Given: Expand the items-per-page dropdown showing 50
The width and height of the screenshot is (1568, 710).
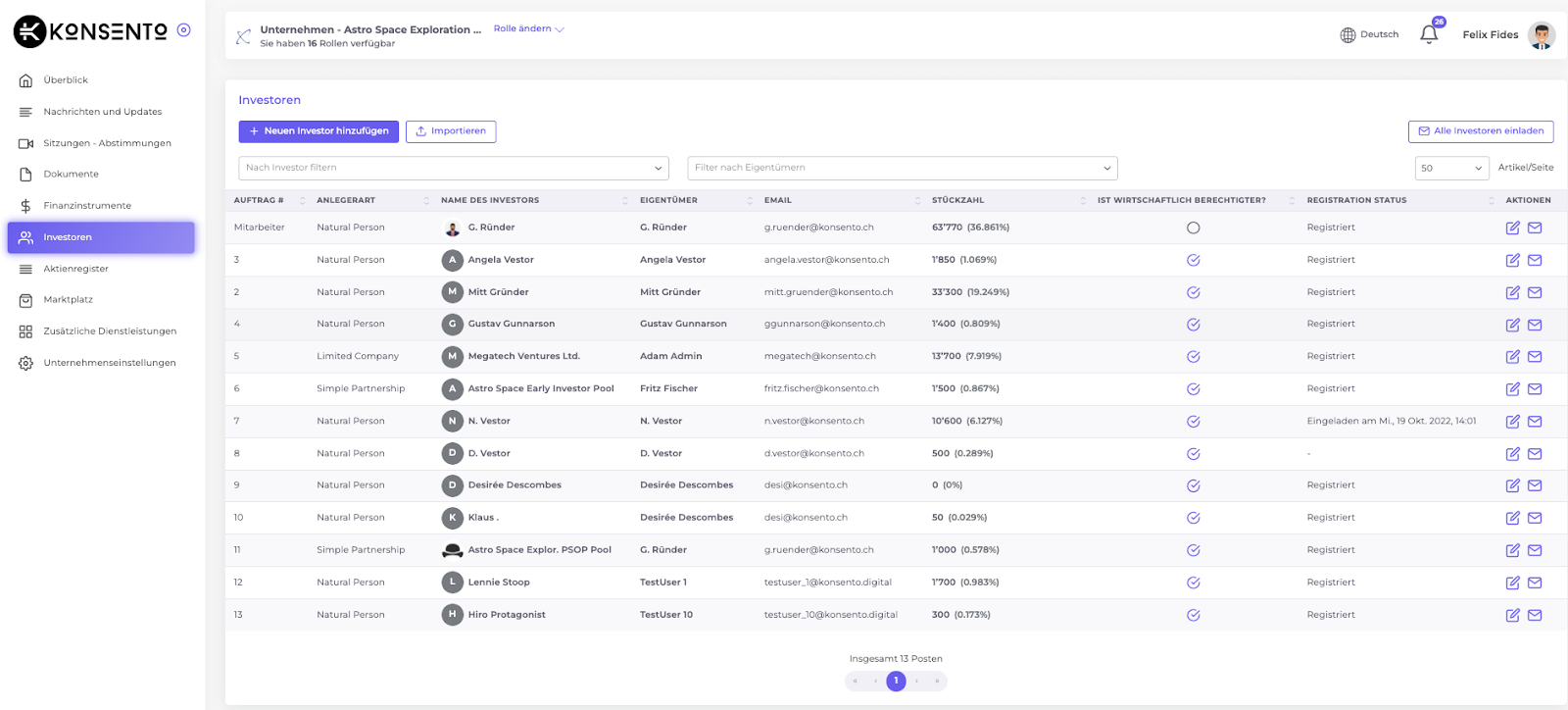Looking at the screenshot, I should [1451, 168].
